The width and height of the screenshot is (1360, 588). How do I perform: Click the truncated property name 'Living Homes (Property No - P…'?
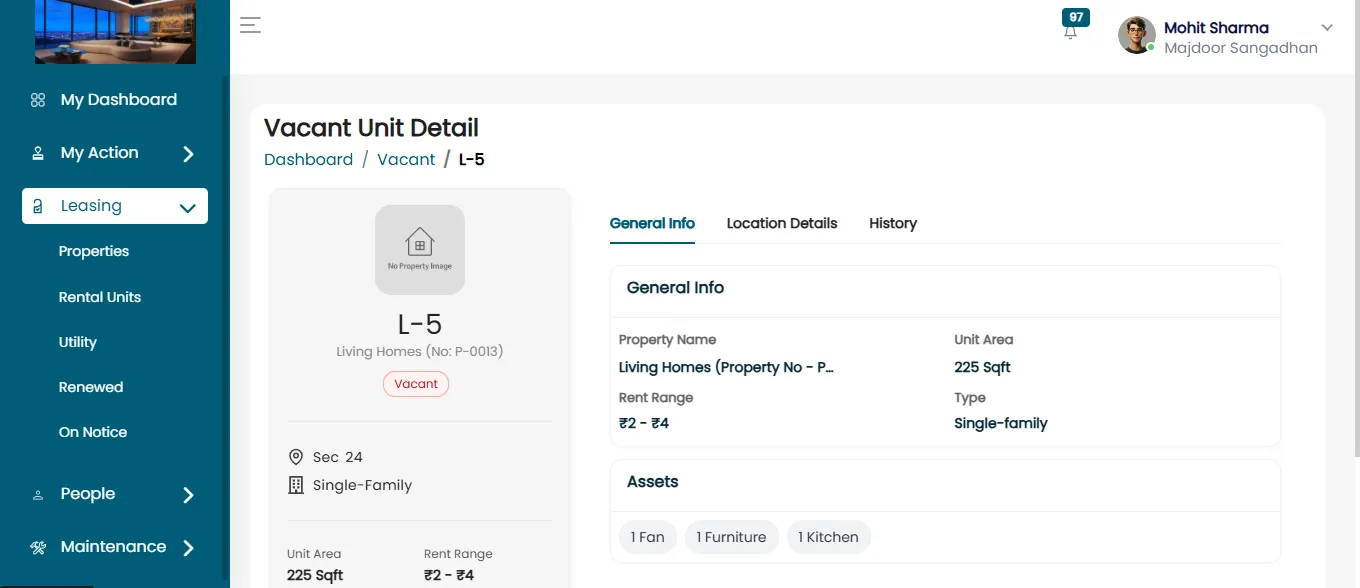(726, 367)
